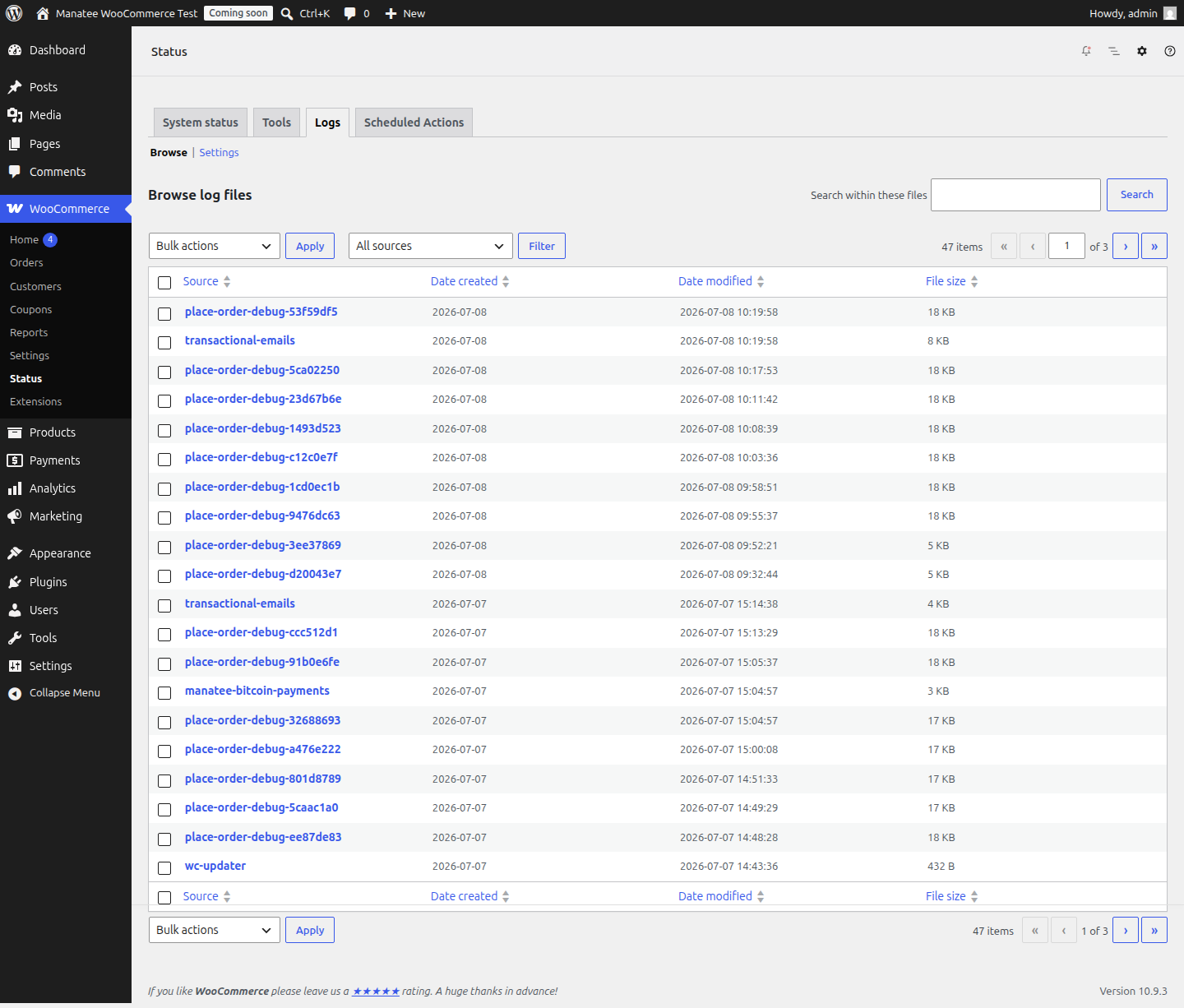Sort by Source column header

(206, 281)
